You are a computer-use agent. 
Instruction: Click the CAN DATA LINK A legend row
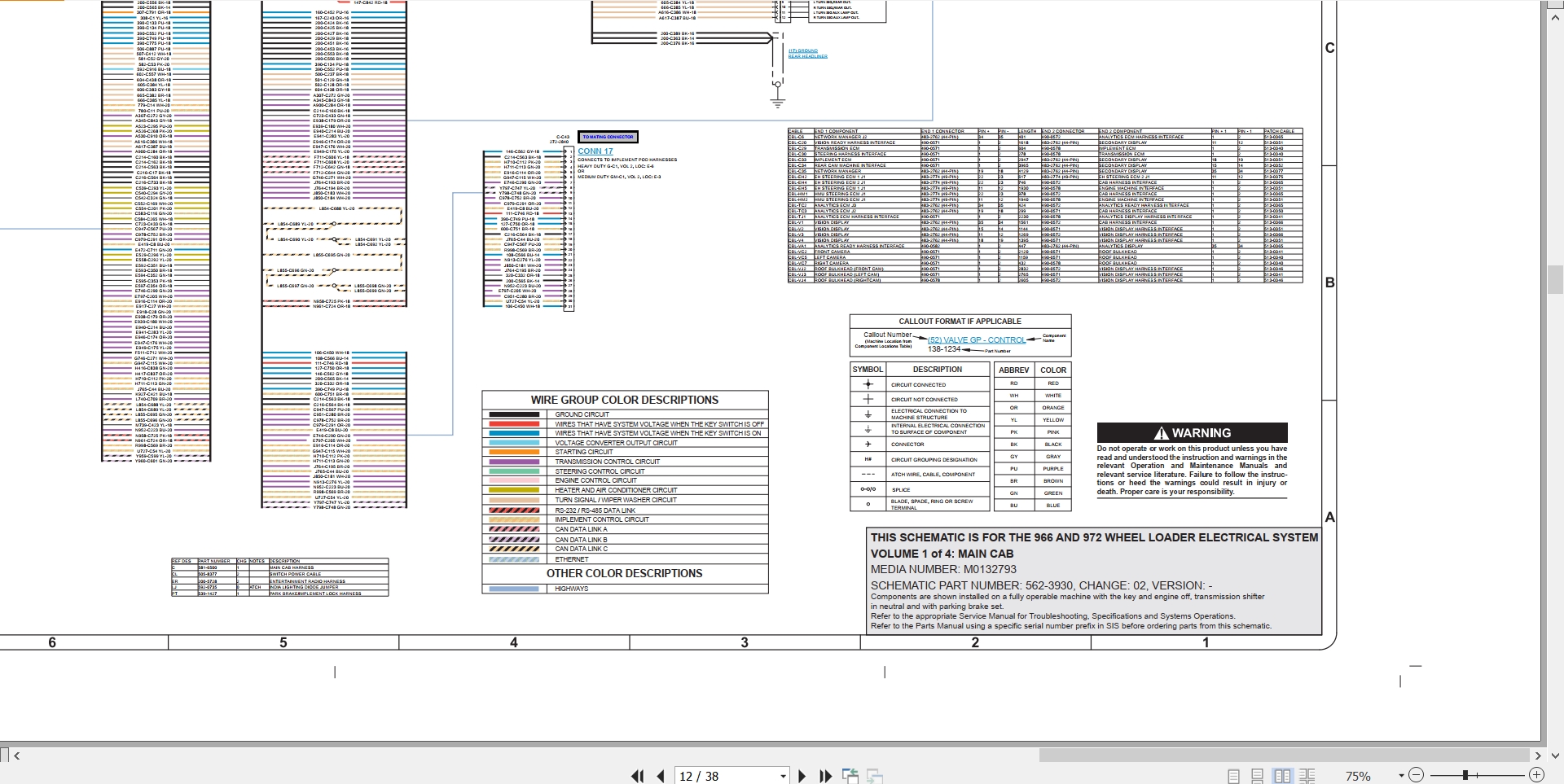(x=625, y=529)
